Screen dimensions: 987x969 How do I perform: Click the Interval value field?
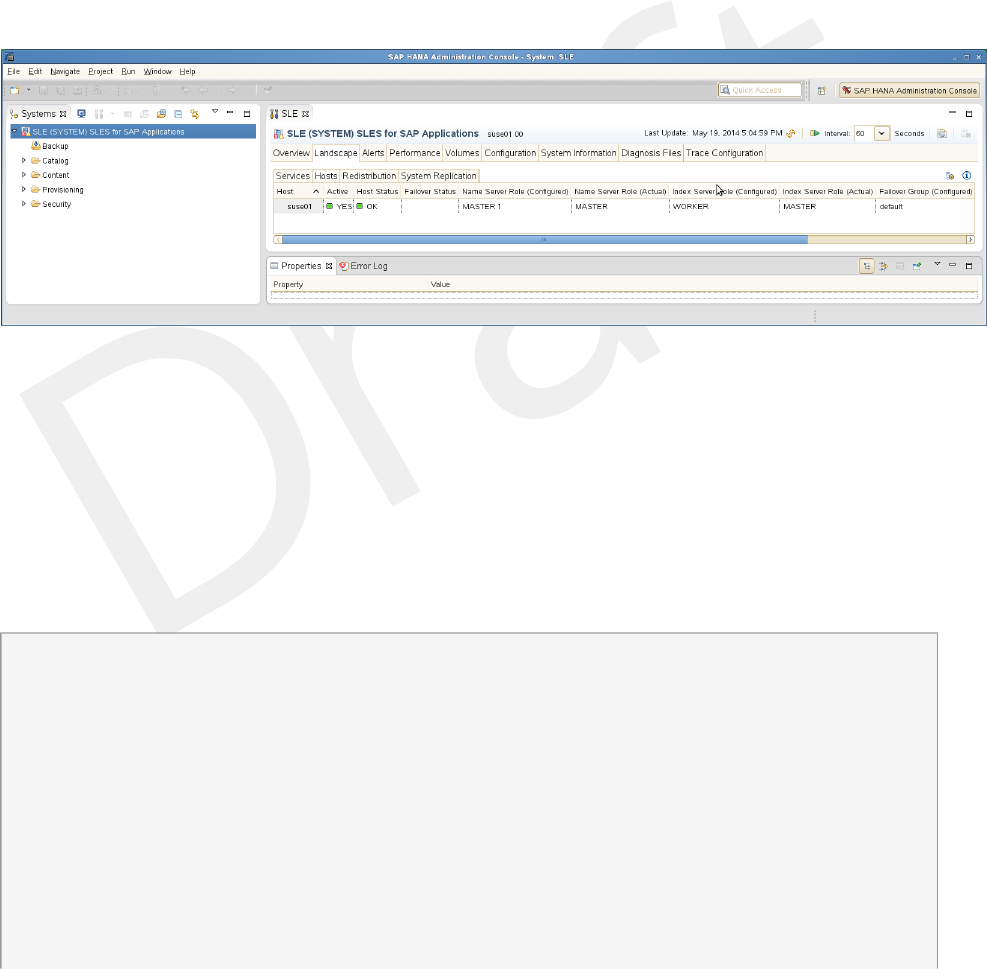pyautogui.click(x=864, y=133)
